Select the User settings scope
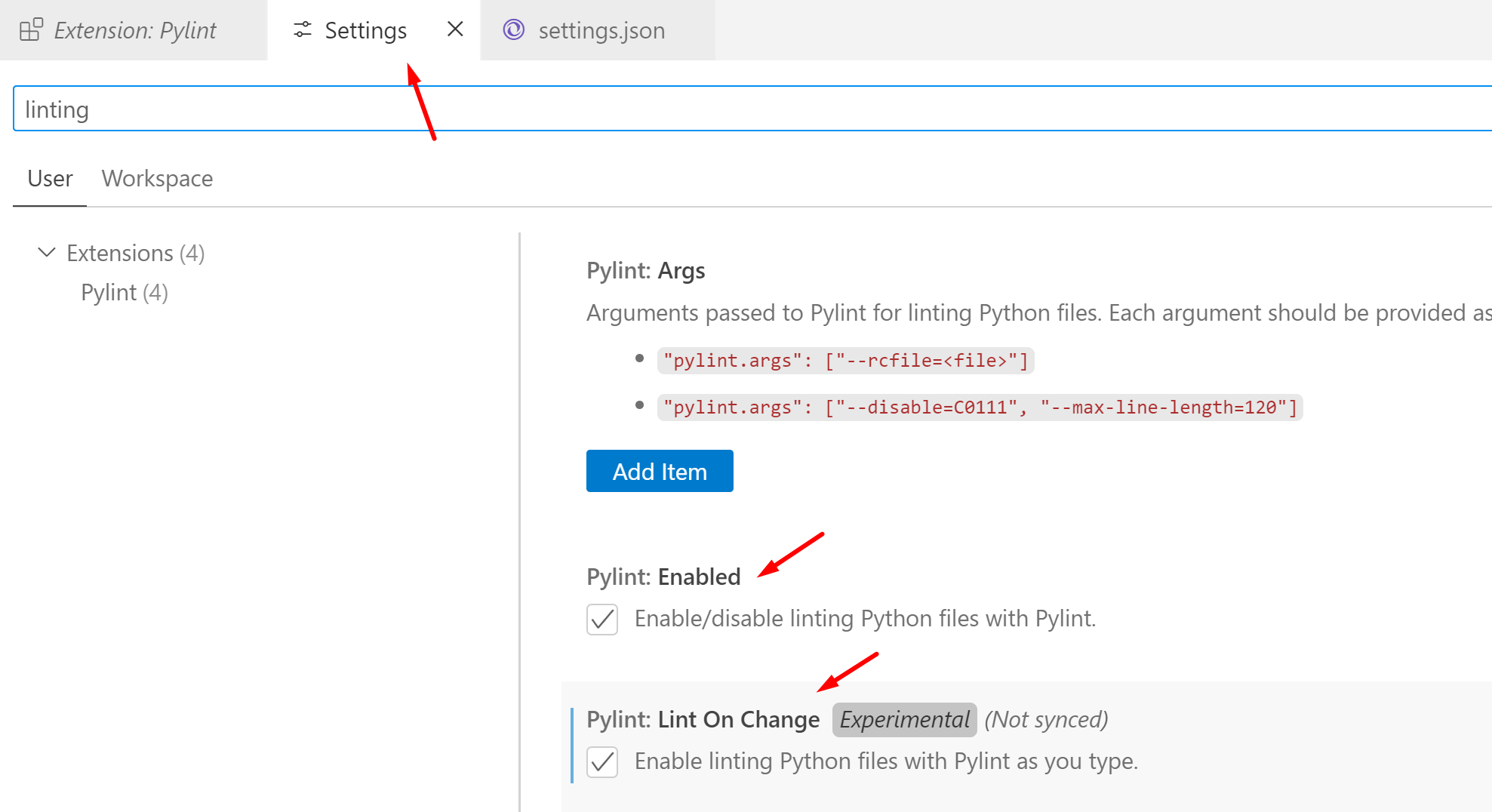The height and width of the screenshot is (812, 1492). point(50,179)
